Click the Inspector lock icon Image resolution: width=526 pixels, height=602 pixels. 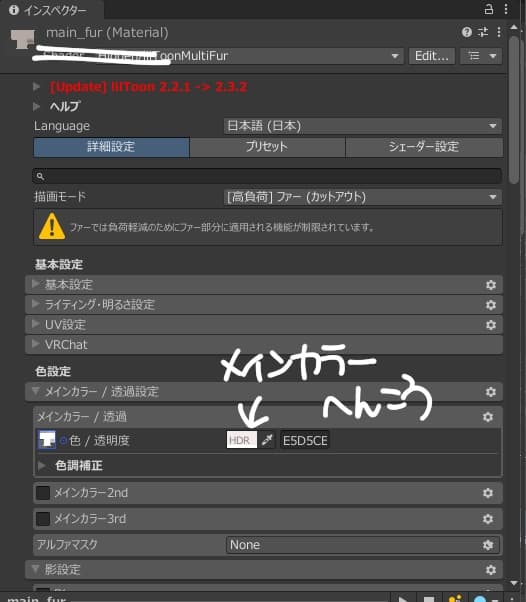(489, 9)
